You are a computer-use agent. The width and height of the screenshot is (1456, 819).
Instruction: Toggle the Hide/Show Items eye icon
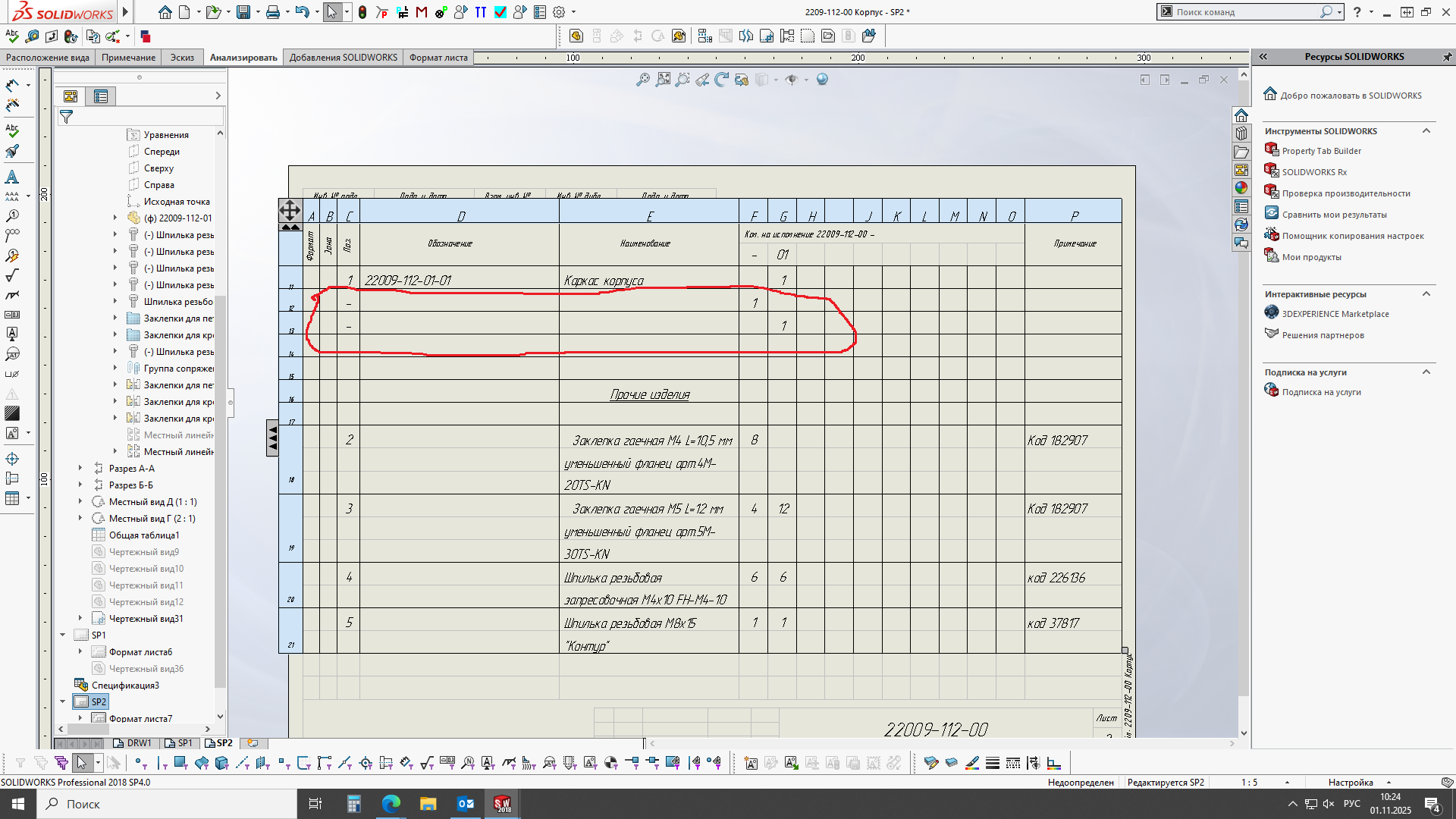coord(792,80)
